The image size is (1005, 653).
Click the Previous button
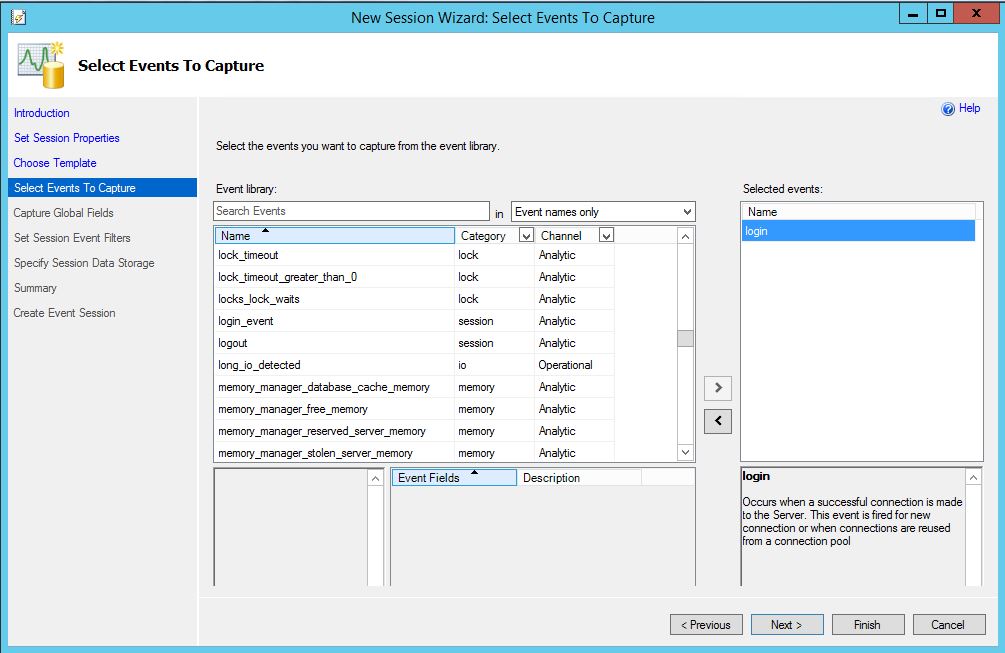pos(706,625)
